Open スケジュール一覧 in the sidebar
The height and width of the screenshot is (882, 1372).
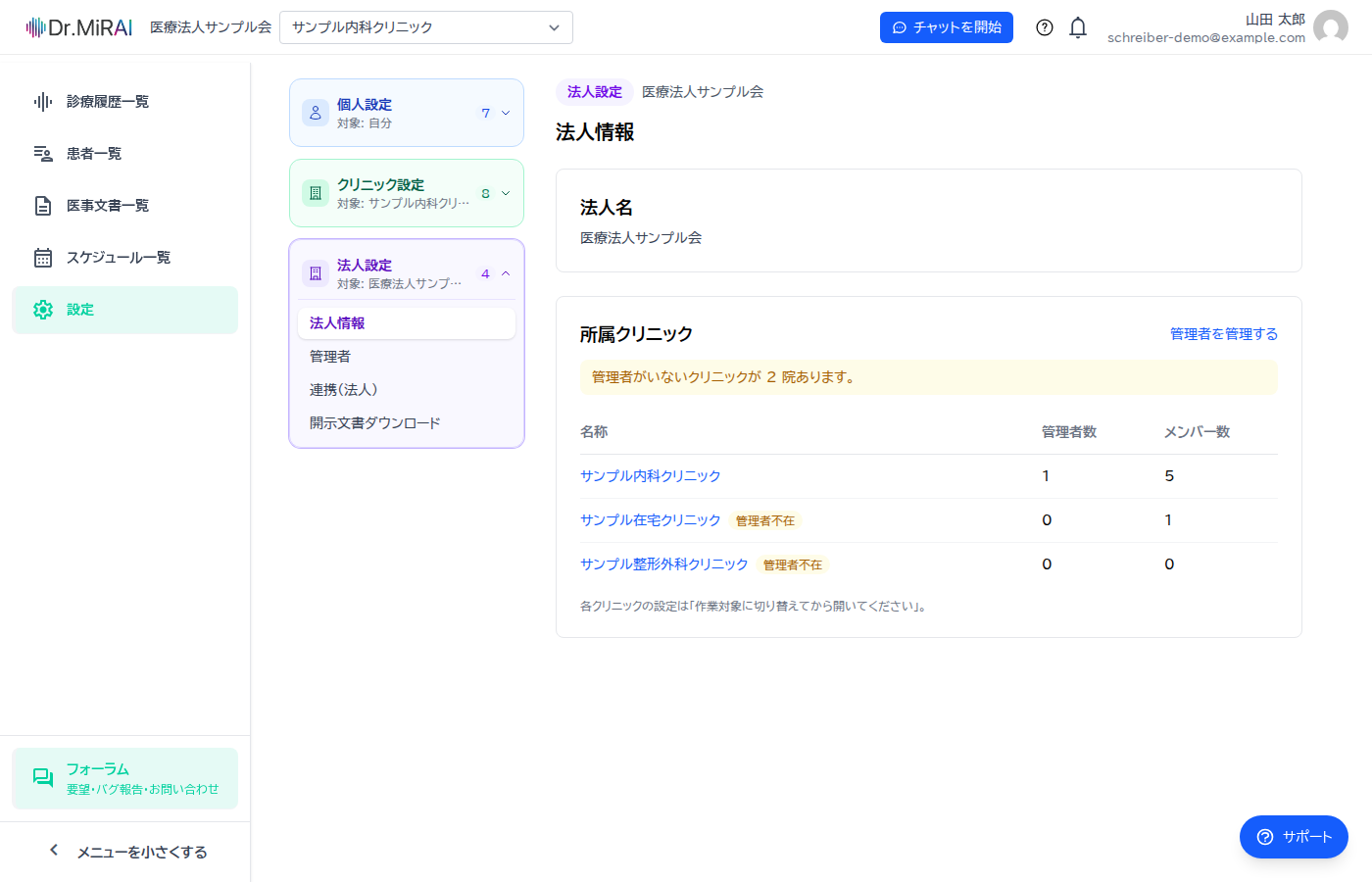pos(125,258)
